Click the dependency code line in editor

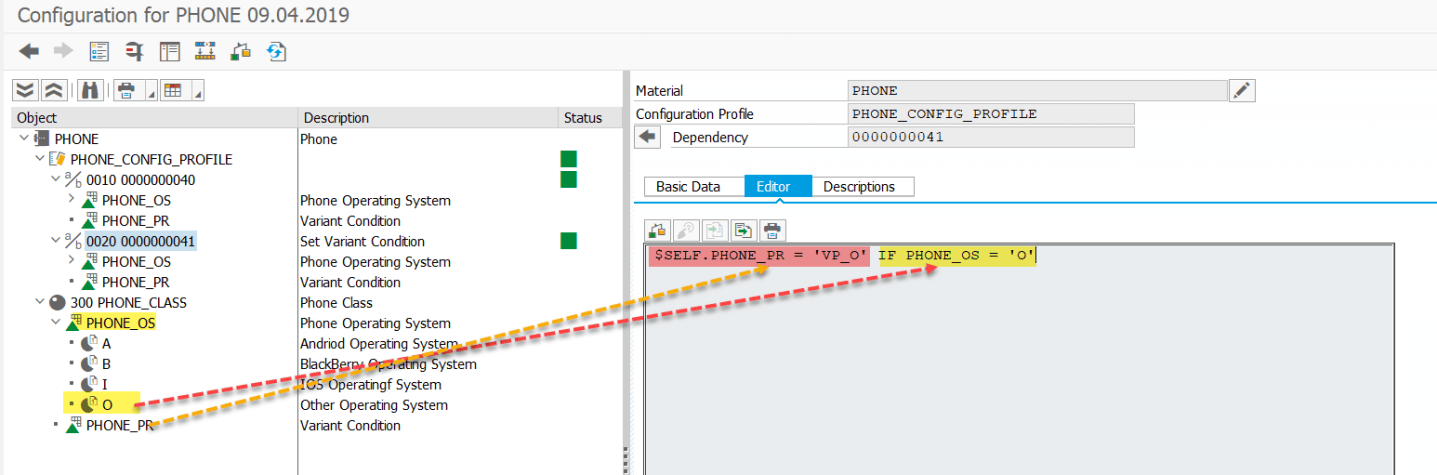click(x=844, y=256)
